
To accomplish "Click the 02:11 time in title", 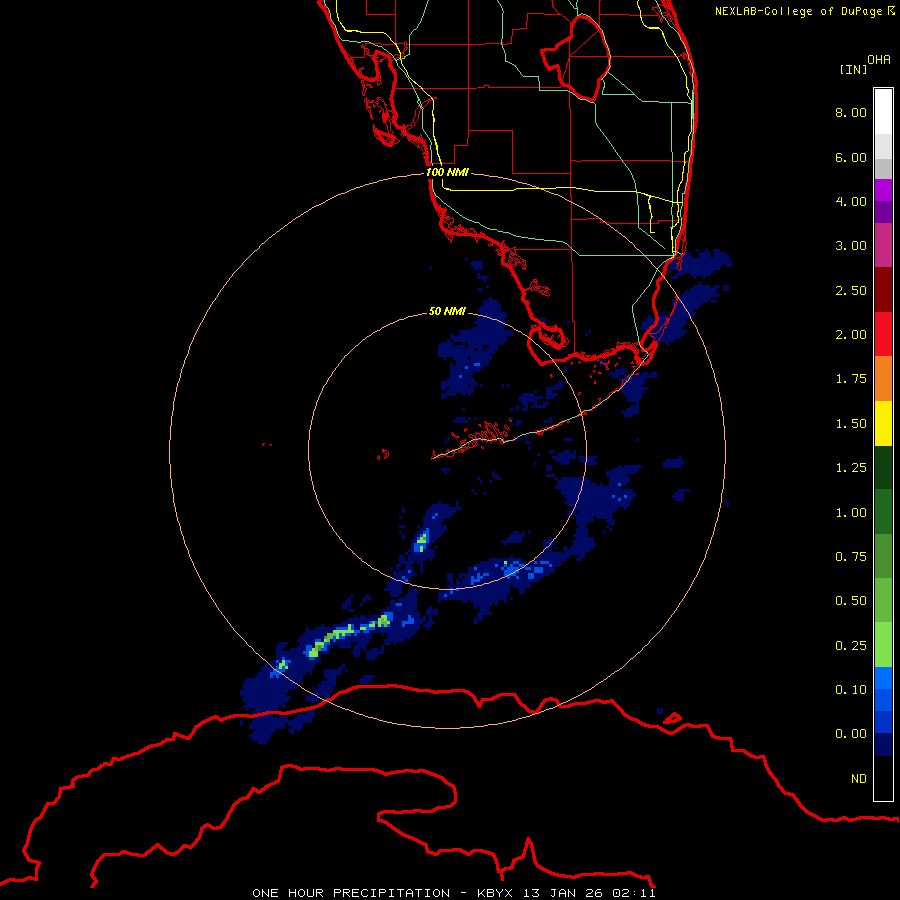I will [x=633, y=893].
